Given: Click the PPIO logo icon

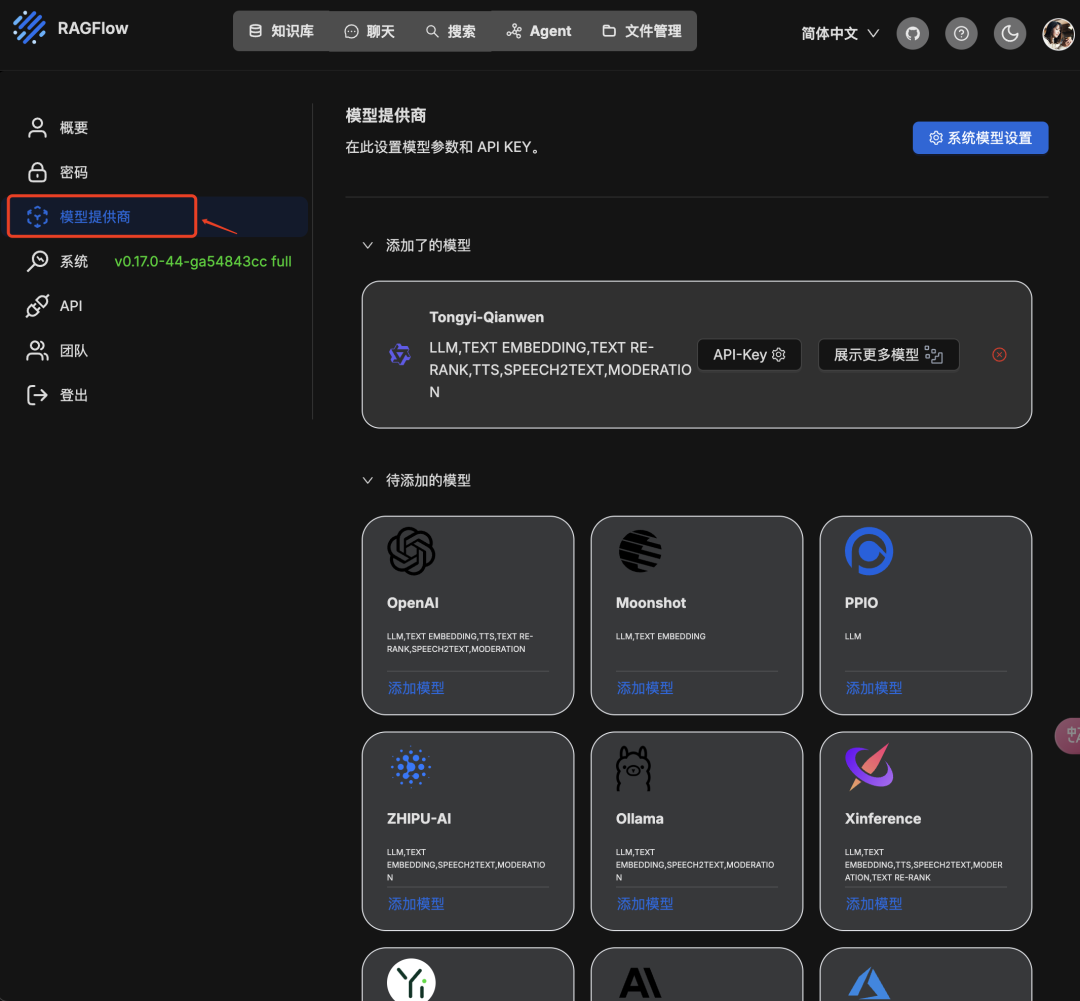Looking at the screenshot, I should coord(869,551).
